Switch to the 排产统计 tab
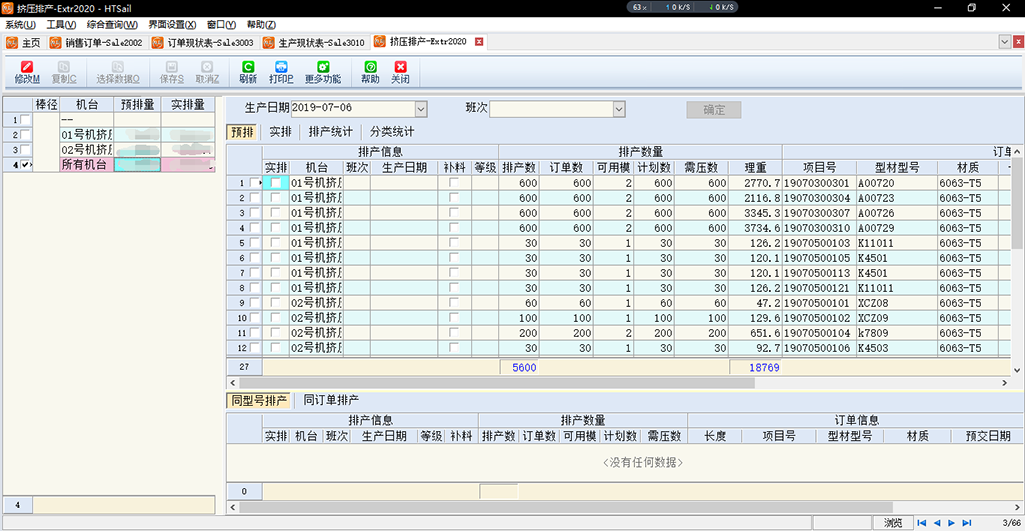1025x531 pixels. (x=330, y=131)
